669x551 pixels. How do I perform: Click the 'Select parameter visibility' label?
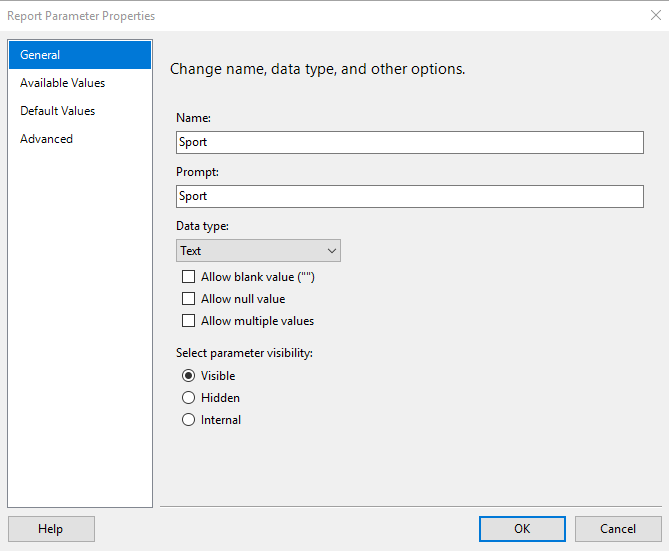(244, 353)
